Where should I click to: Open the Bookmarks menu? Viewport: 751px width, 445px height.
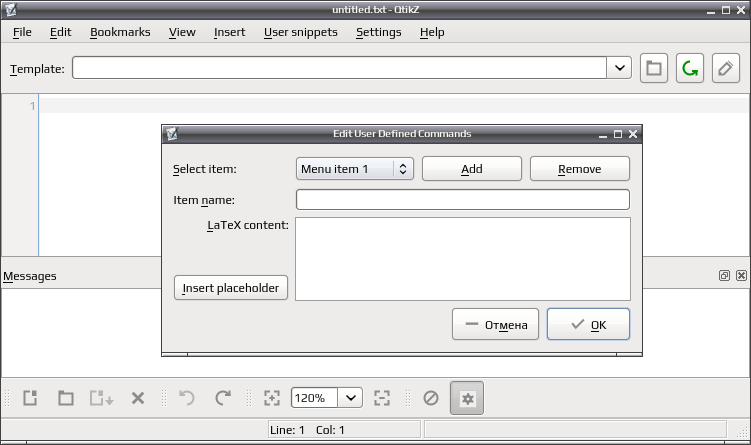[x=120, y=32]
